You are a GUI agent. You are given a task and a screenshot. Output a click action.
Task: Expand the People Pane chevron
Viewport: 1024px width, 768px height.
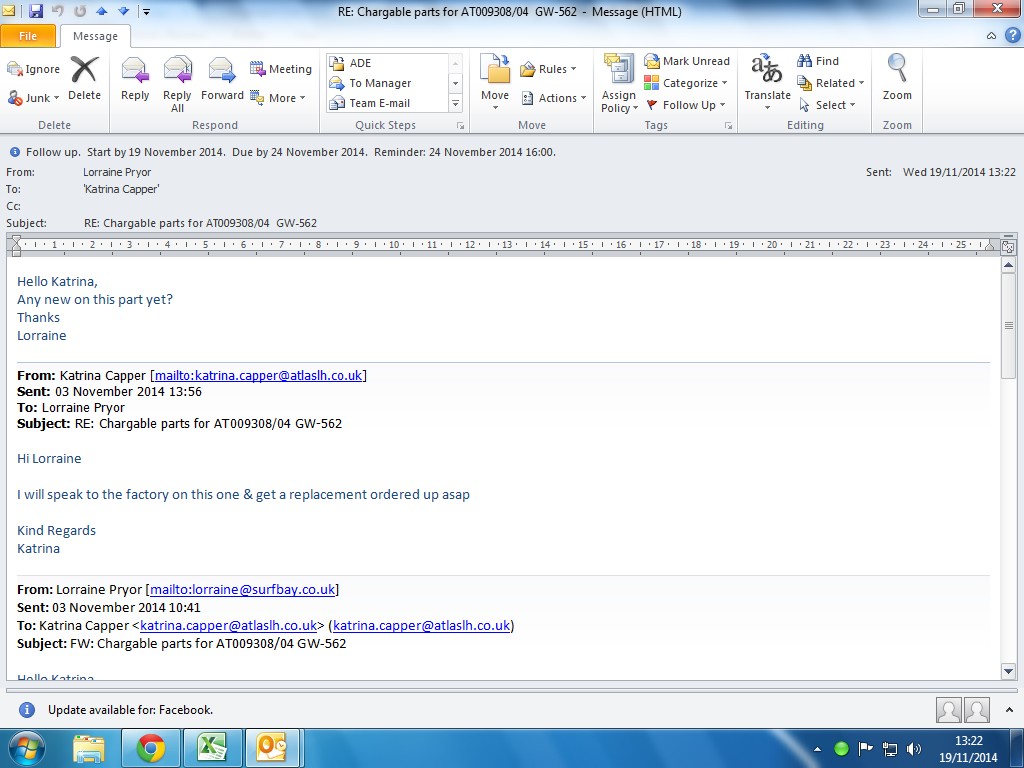tap(1010, 710)
